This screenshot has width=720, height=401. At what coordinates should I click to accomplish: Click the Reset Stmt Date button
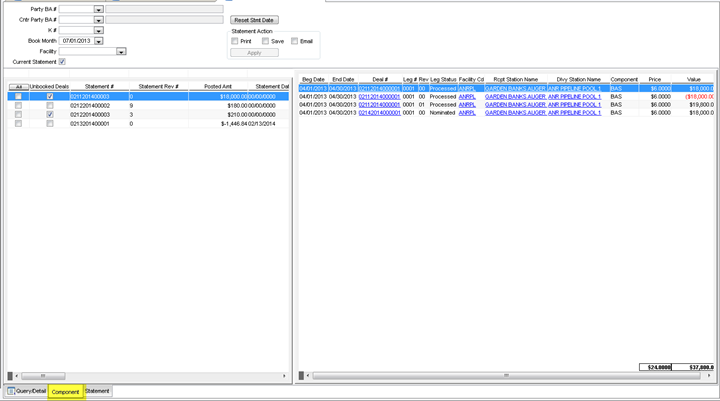pos(255,20)
